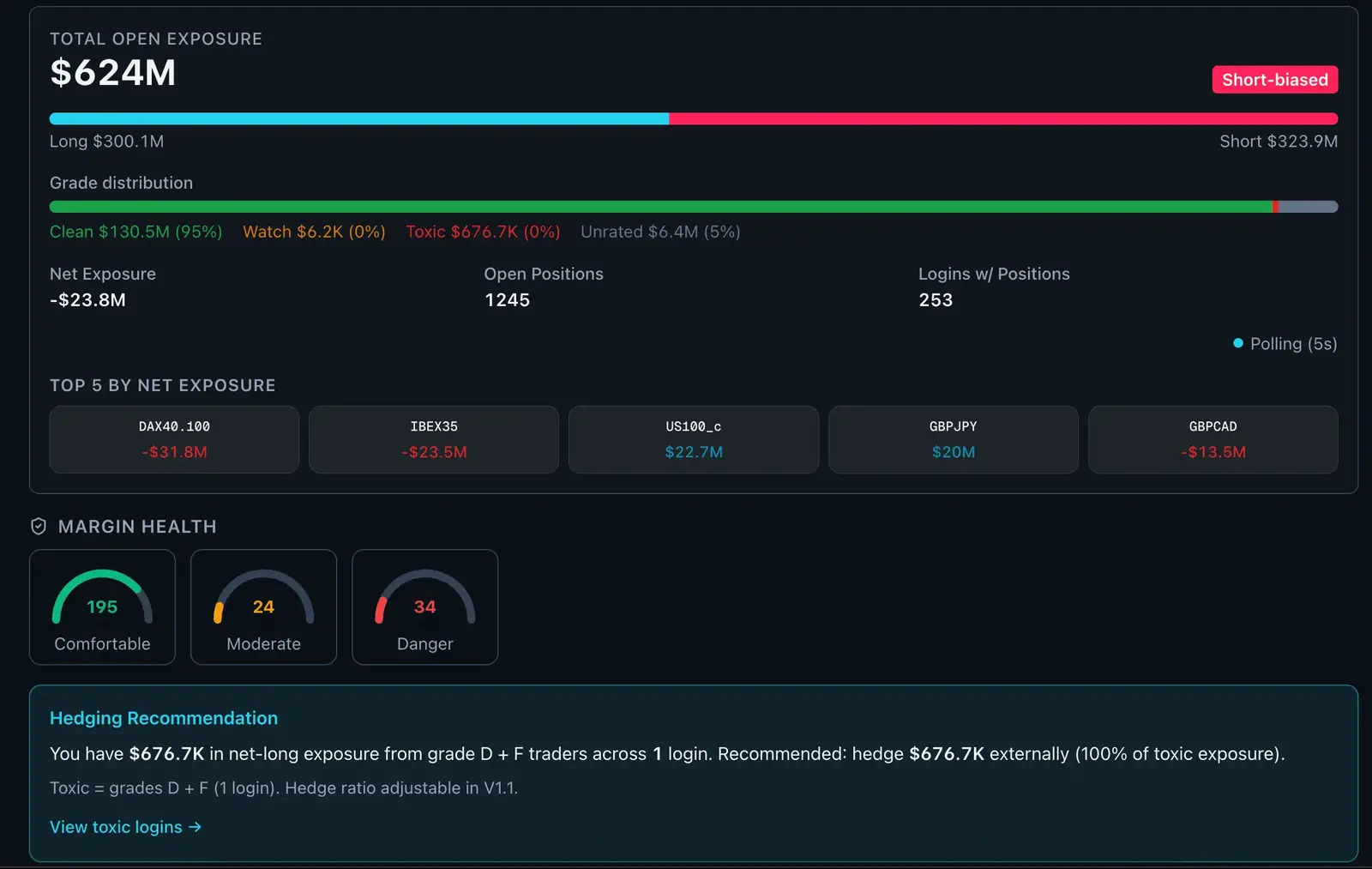Click the $624M total exposure value

click(113, 73)
